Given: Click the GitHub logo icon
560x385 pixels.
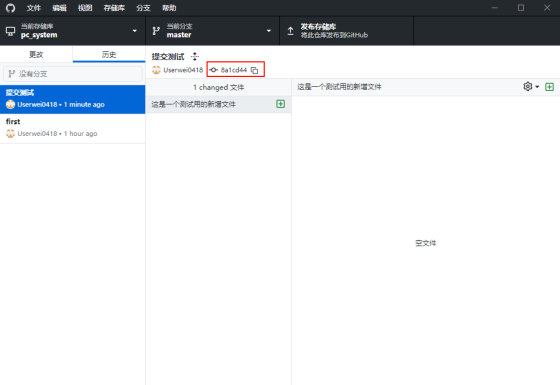Looking at the screenshot, I should [10, 8].
